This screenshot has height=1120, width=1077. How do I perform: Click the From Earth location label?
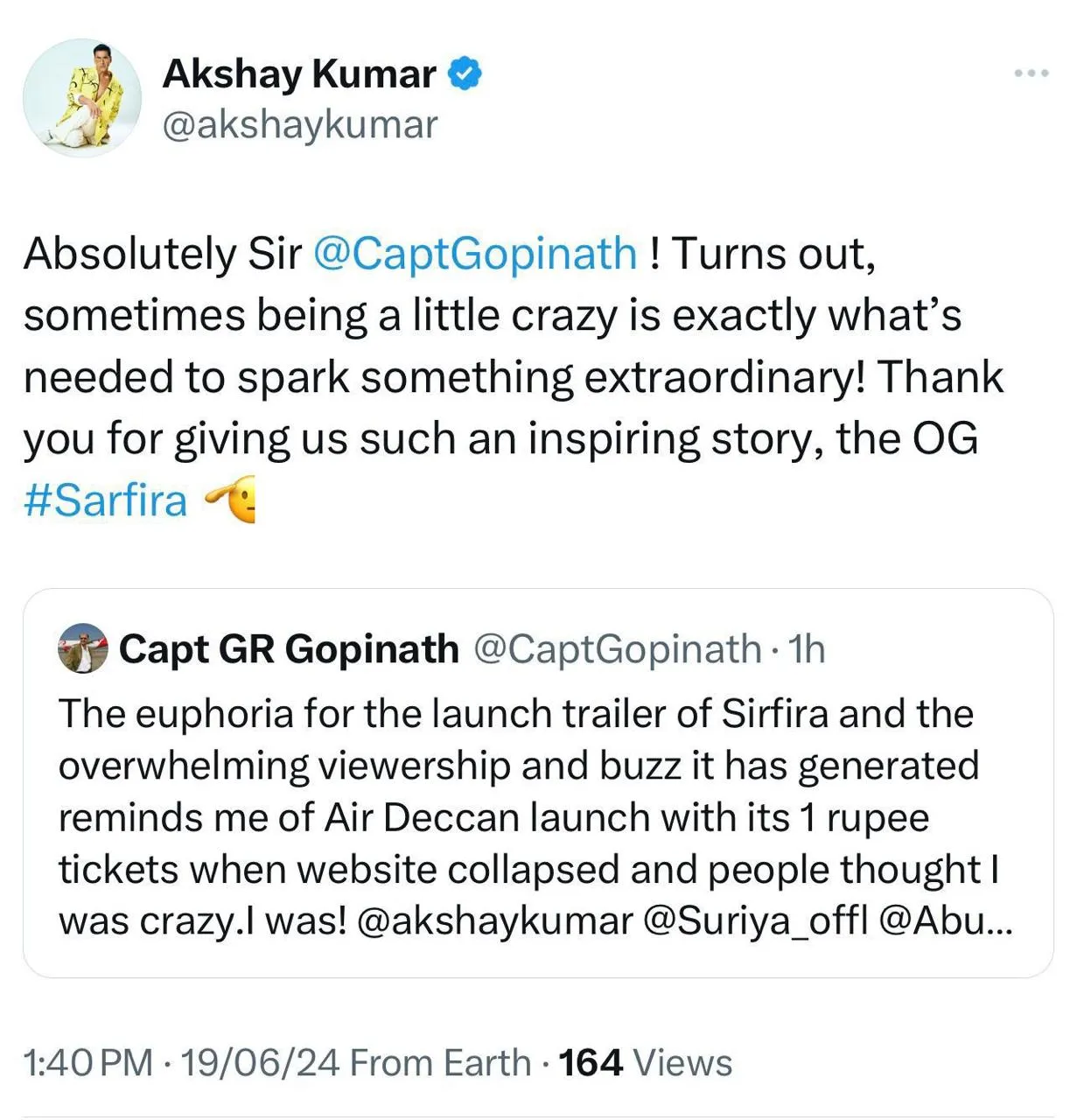point(440,1063)
